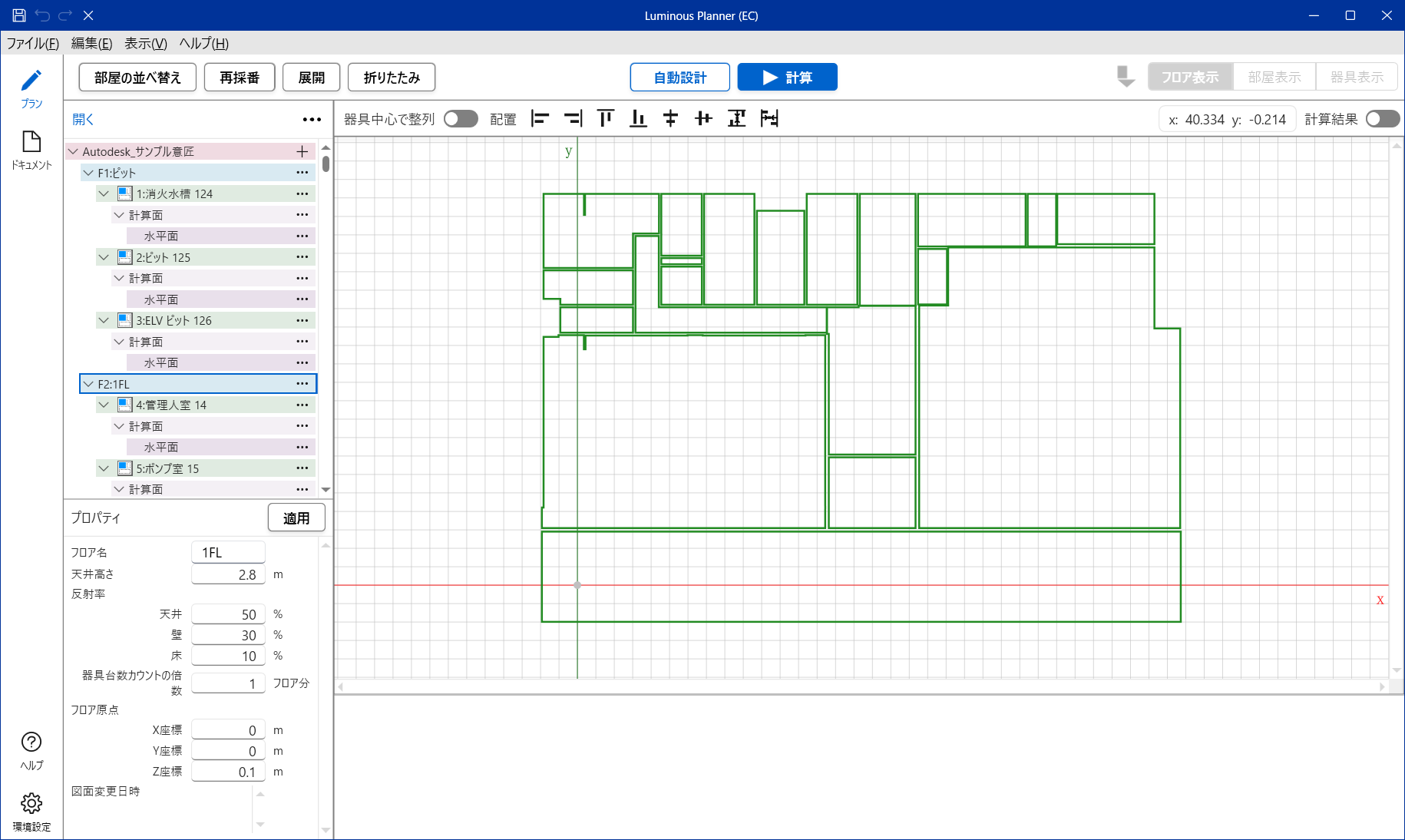This screenshot has height=840, width=1405.
Task: Toggle the 計算結果 switch
Action: [1382, 119]
